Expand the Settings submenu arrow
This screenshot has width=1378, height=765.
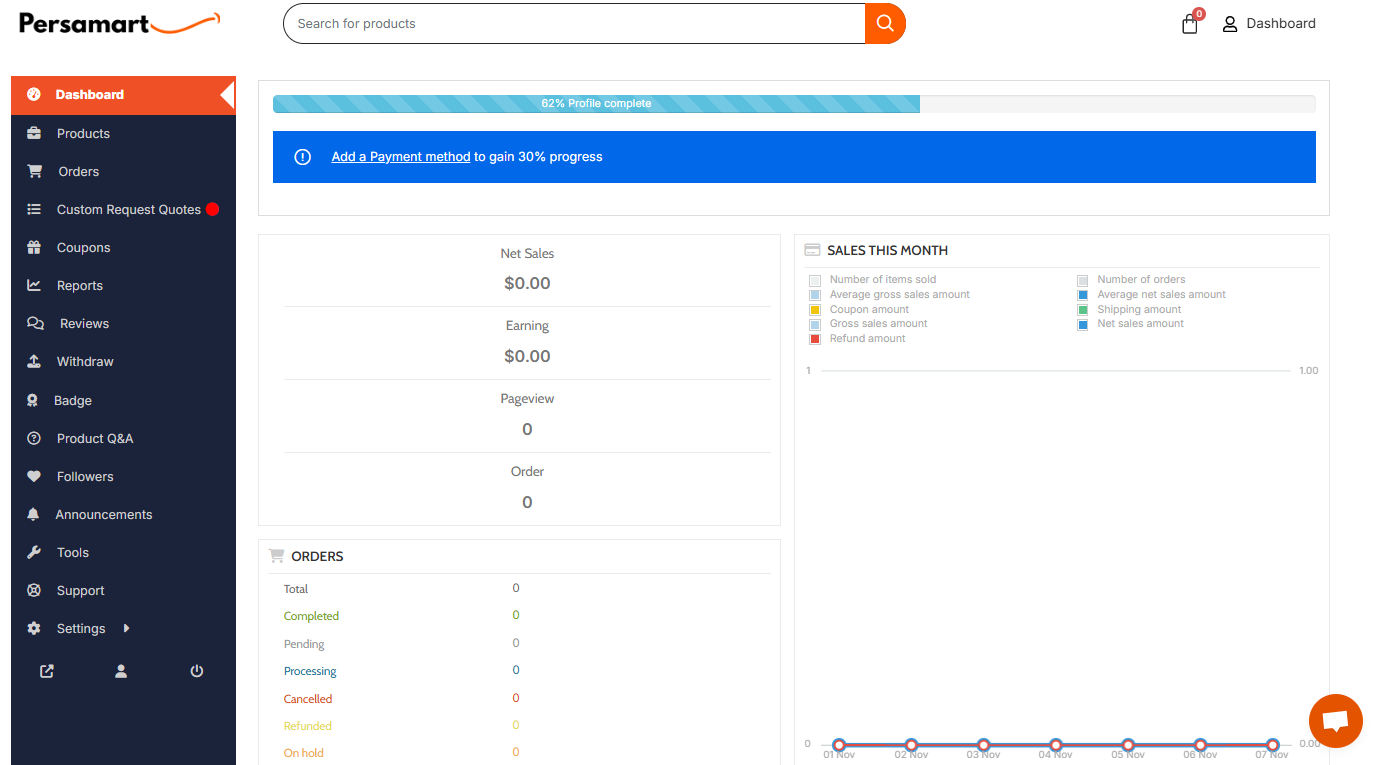(x=126, y=628)
